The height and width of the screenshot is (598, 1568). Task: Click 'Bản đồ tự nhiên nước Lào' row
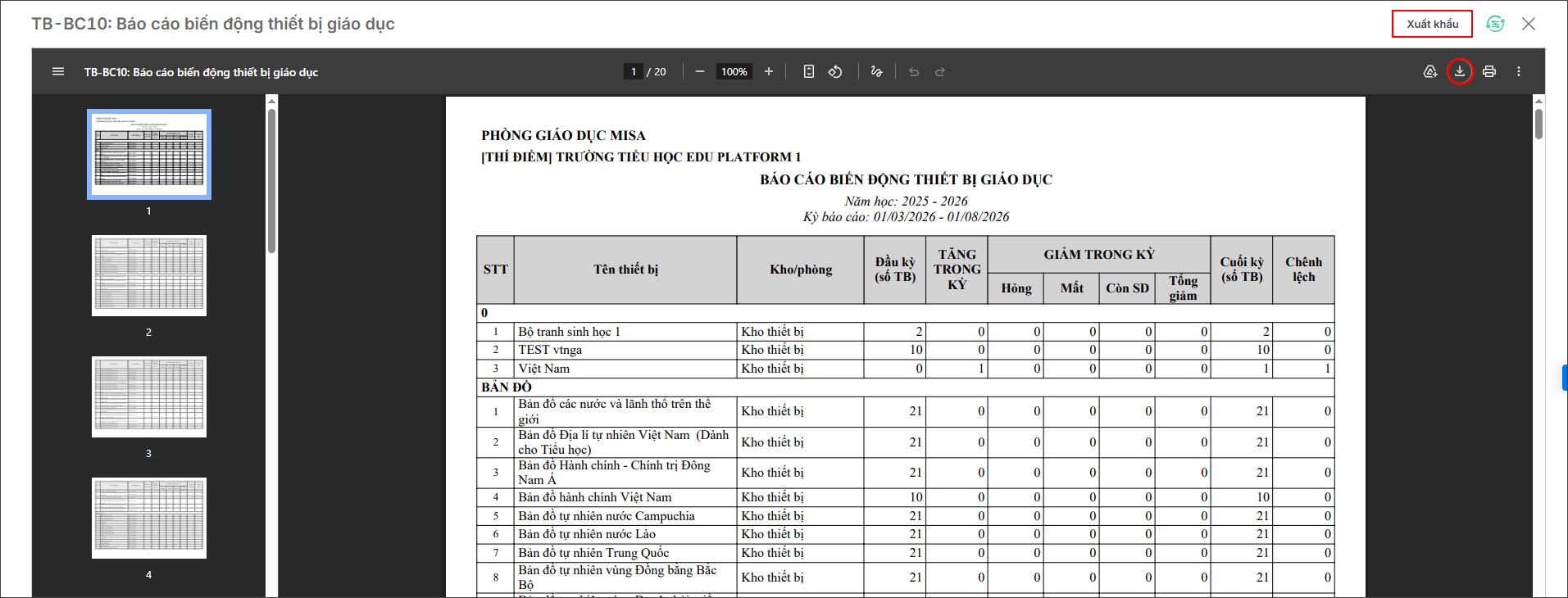coord(906,534)
